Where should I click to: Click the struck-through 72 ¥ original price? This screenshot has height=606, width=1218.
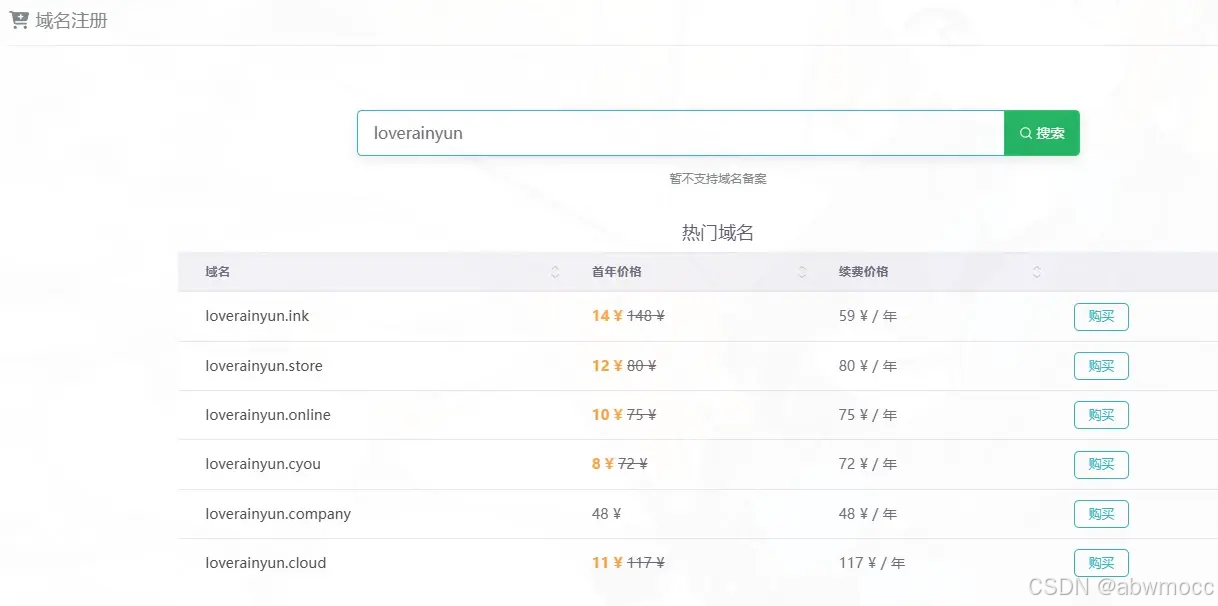633,464
